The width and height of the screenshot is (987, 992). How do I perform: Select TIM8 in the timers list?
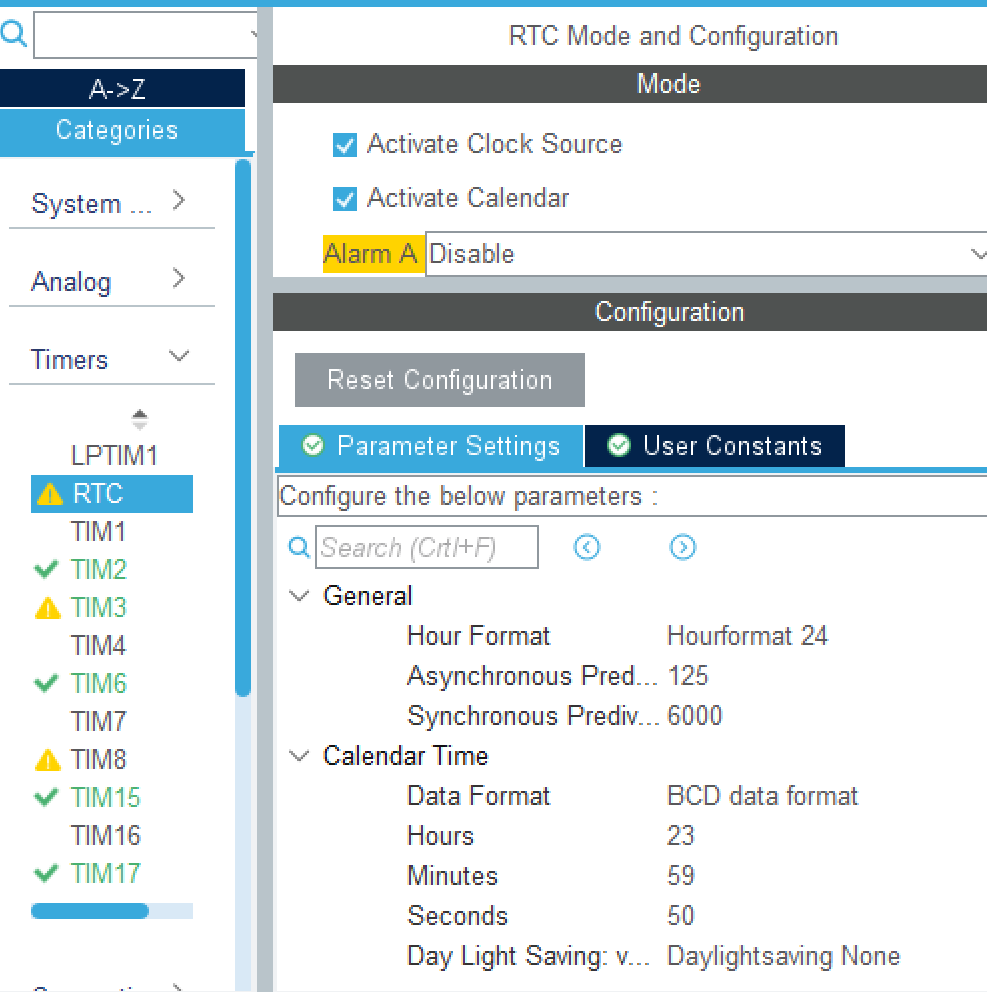tap(98, 759)
